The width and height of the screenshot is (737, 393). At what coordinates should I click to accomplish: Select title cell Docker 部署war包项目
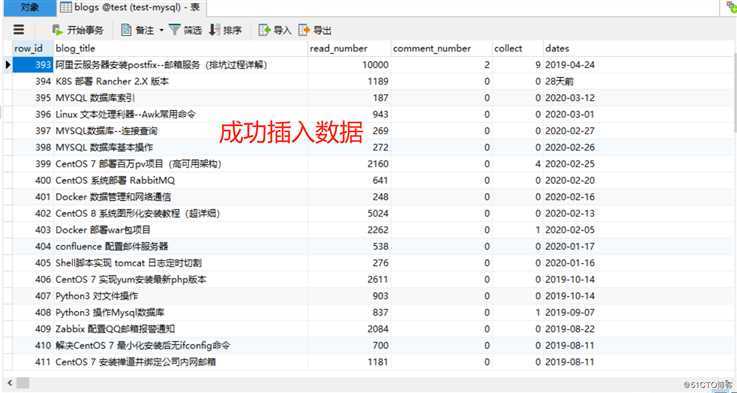click(180, 230)
